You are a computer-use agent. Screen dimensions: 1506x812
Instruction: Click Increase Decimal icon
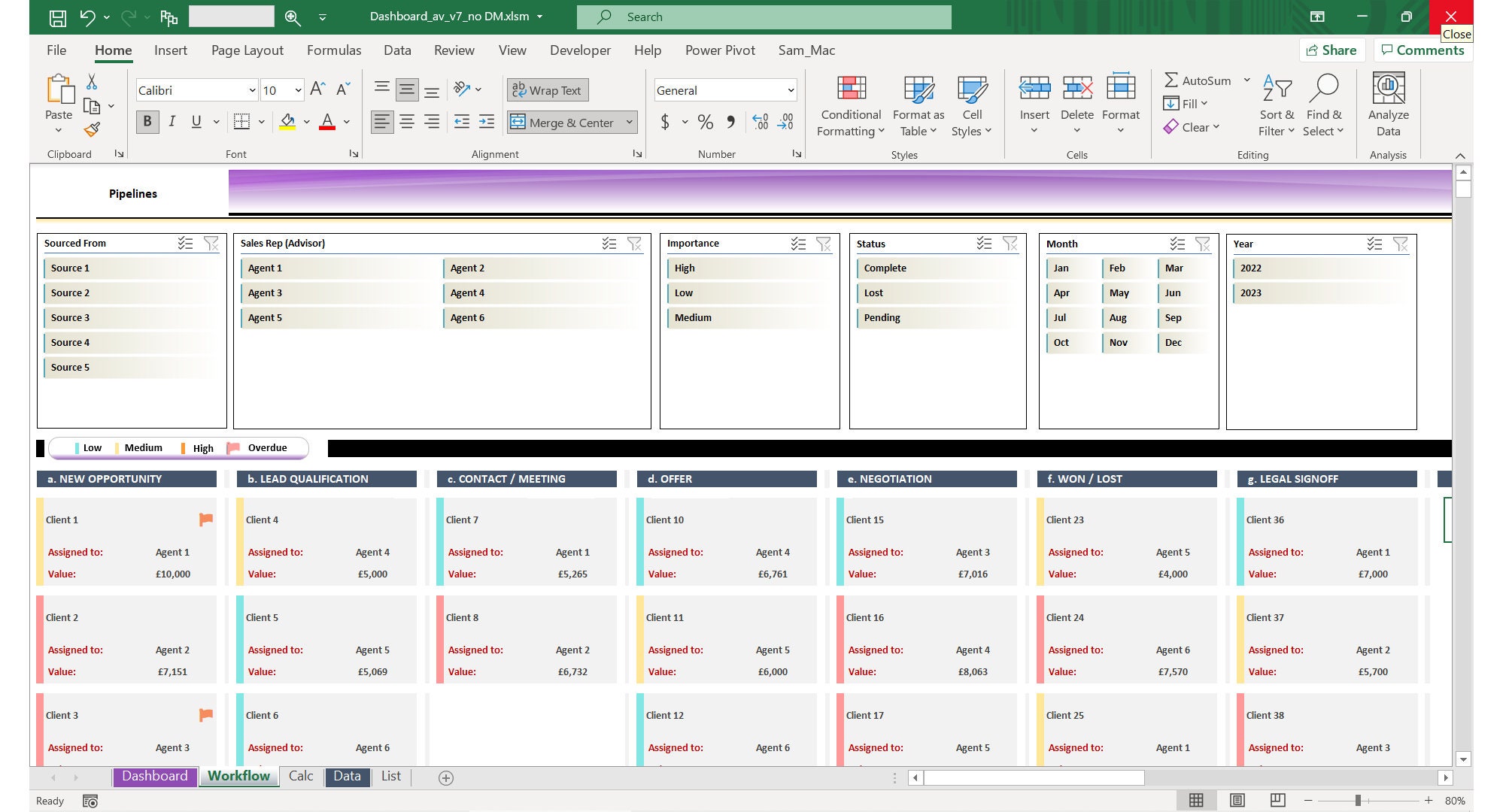761,122
